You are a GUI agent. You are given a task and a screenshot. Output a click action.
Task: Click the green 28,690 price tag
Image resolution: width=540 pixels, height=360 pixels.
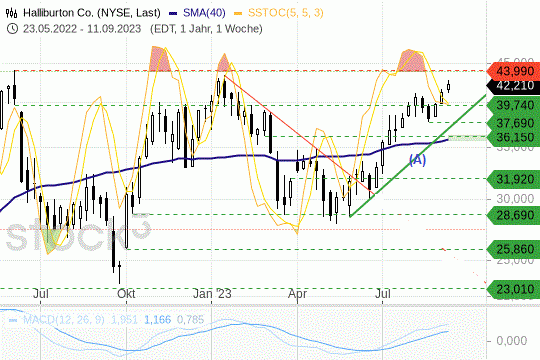point(513,215)
